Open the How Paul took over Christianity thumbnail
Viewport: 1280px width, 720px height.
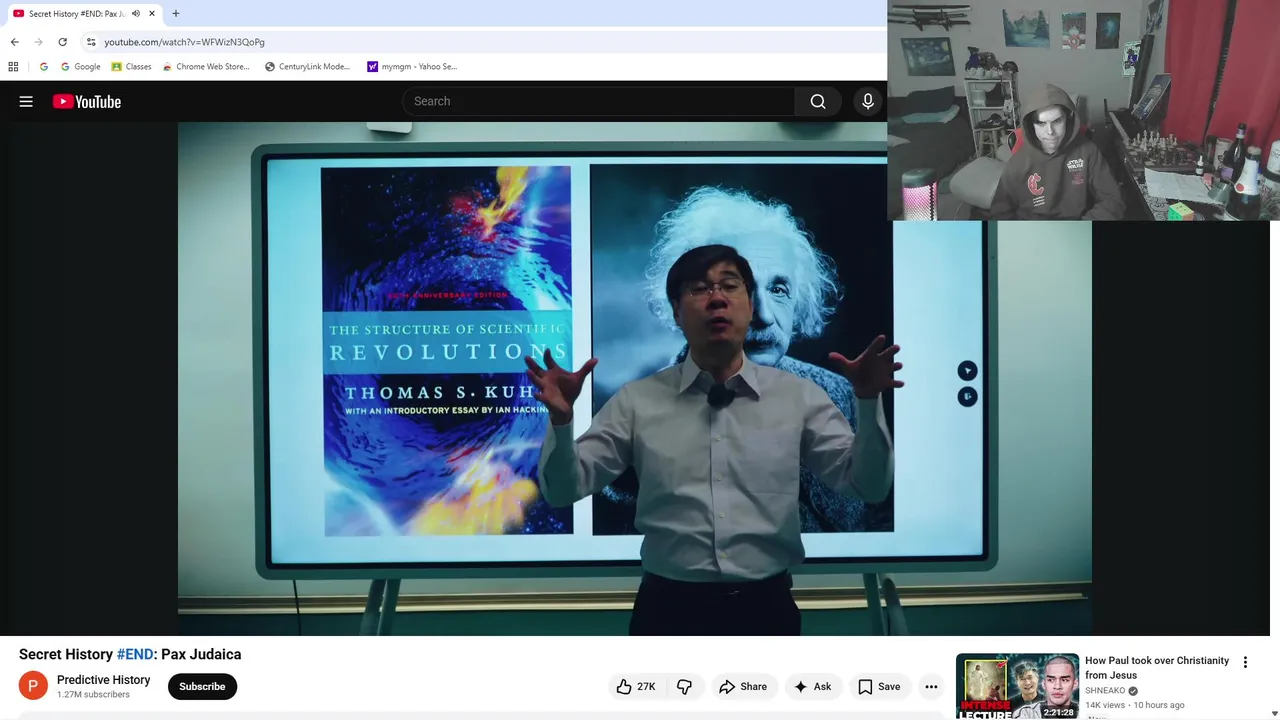point(1017,686)
